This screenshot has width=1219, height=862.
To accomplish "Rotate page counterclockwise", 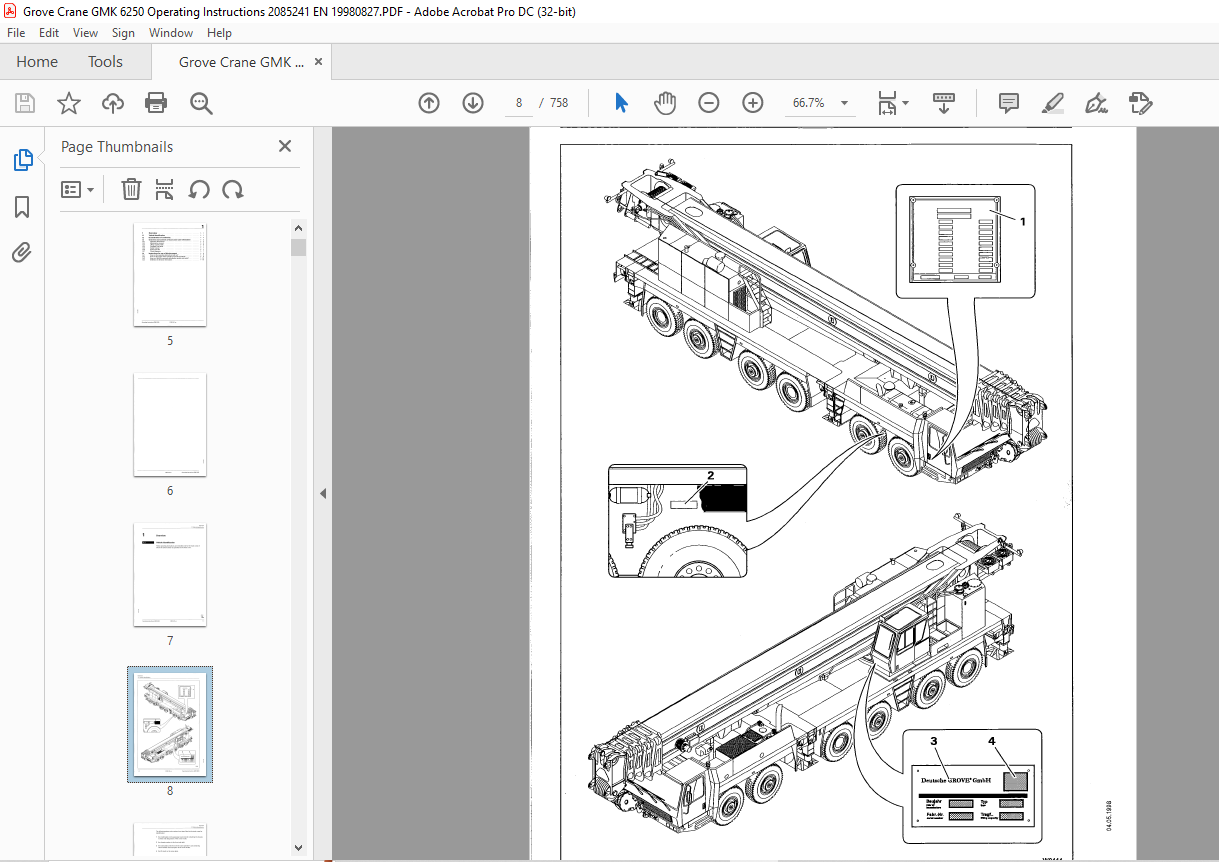I will pos(199,189).
